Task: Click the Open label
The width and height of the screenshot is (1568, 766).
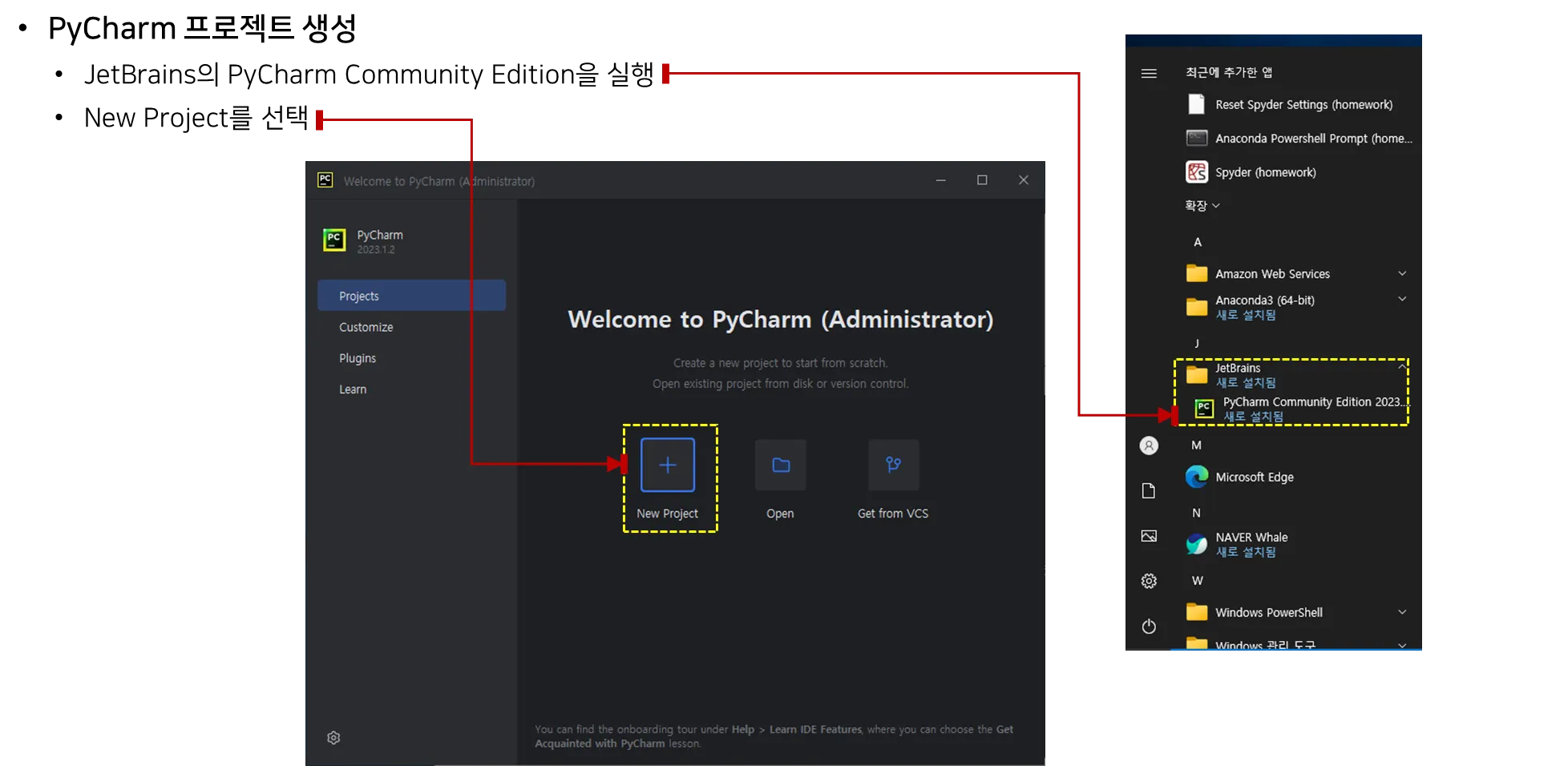Action: tap(780, 514)
